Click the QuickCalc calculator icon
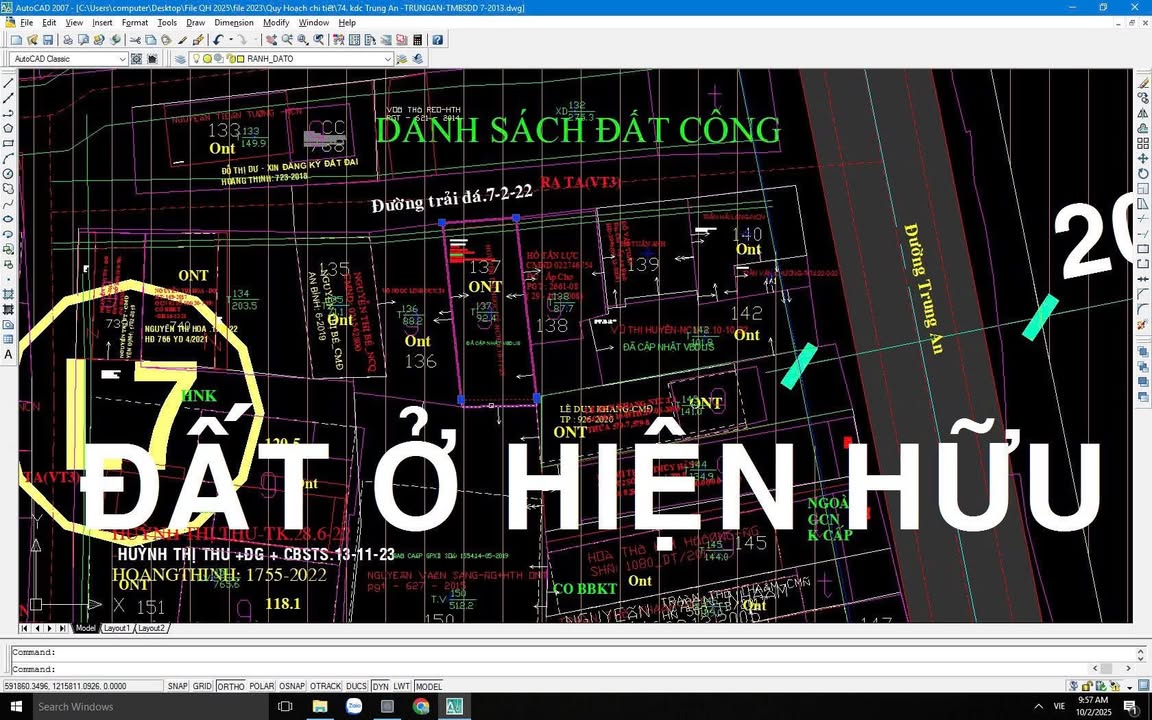Screen dimensions: 1152x720 tap(417, 39)
